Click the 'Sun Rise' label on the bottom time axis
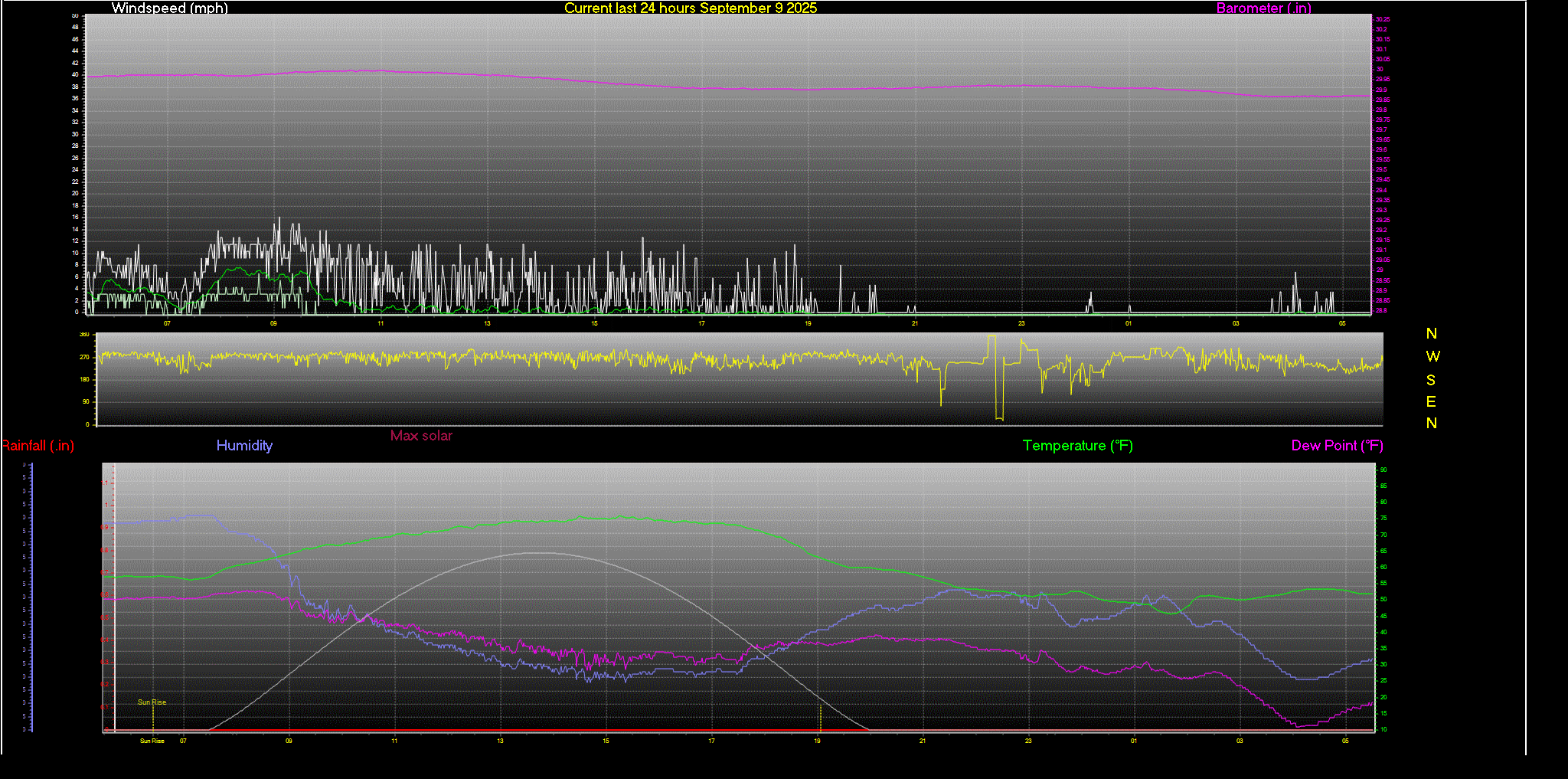Viewport: 1568px width, 779px height. (152, 741)
